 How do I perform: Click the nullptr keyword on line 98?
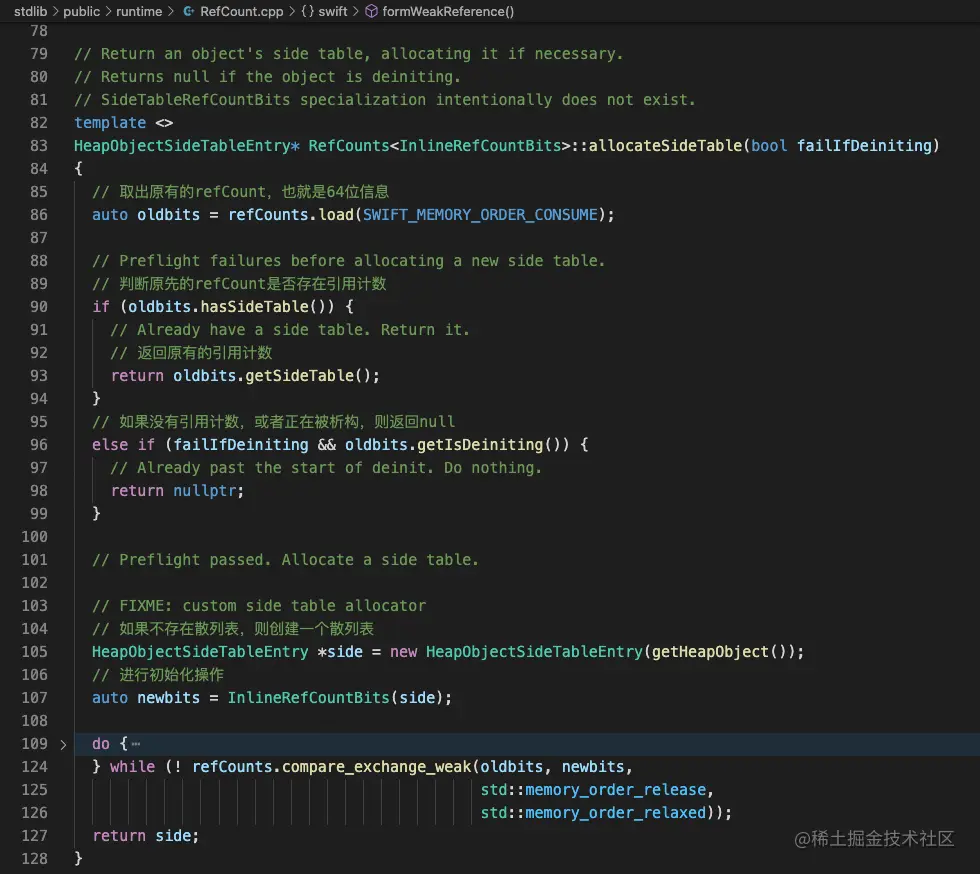pos(204,491)
